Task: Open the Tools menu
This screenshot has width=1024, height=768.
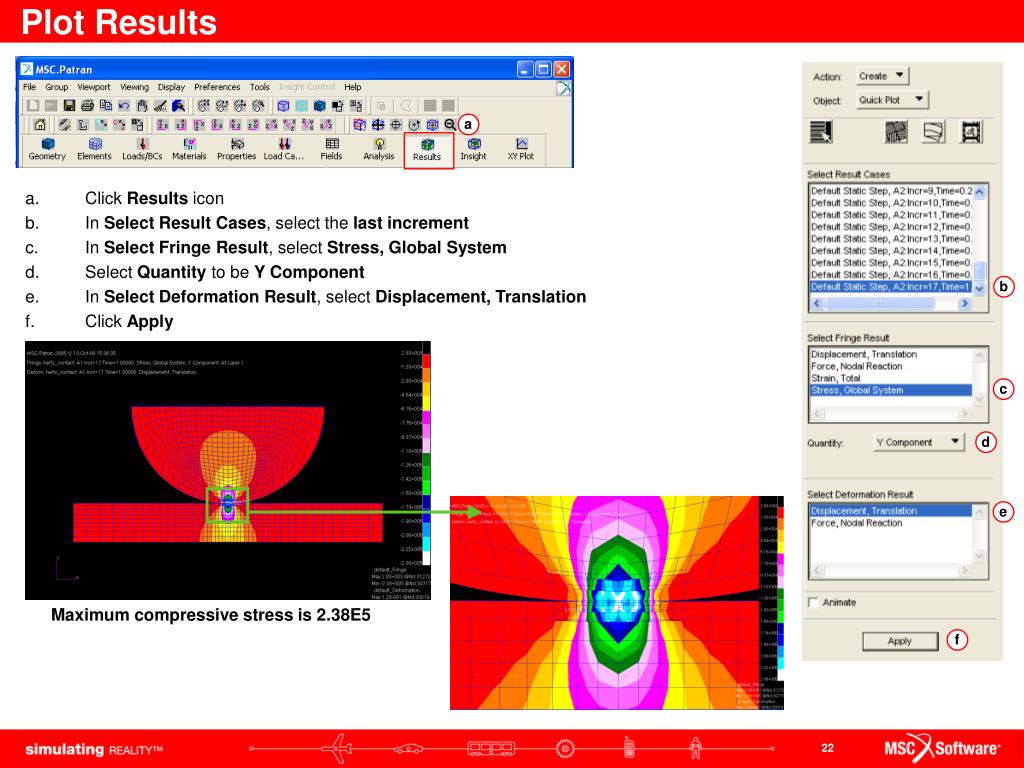Action: (x=259, y=87)
